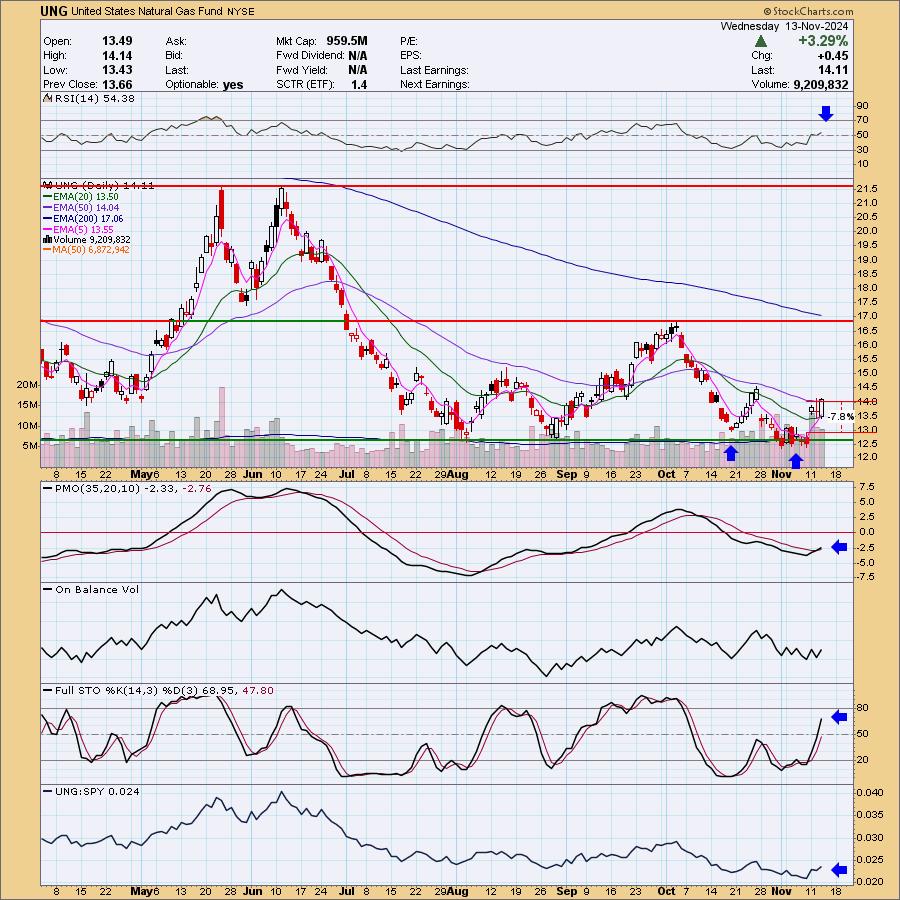900x900 pixels.
Task: Click the NYSE exchange label
Action: [x=240, y=11]
